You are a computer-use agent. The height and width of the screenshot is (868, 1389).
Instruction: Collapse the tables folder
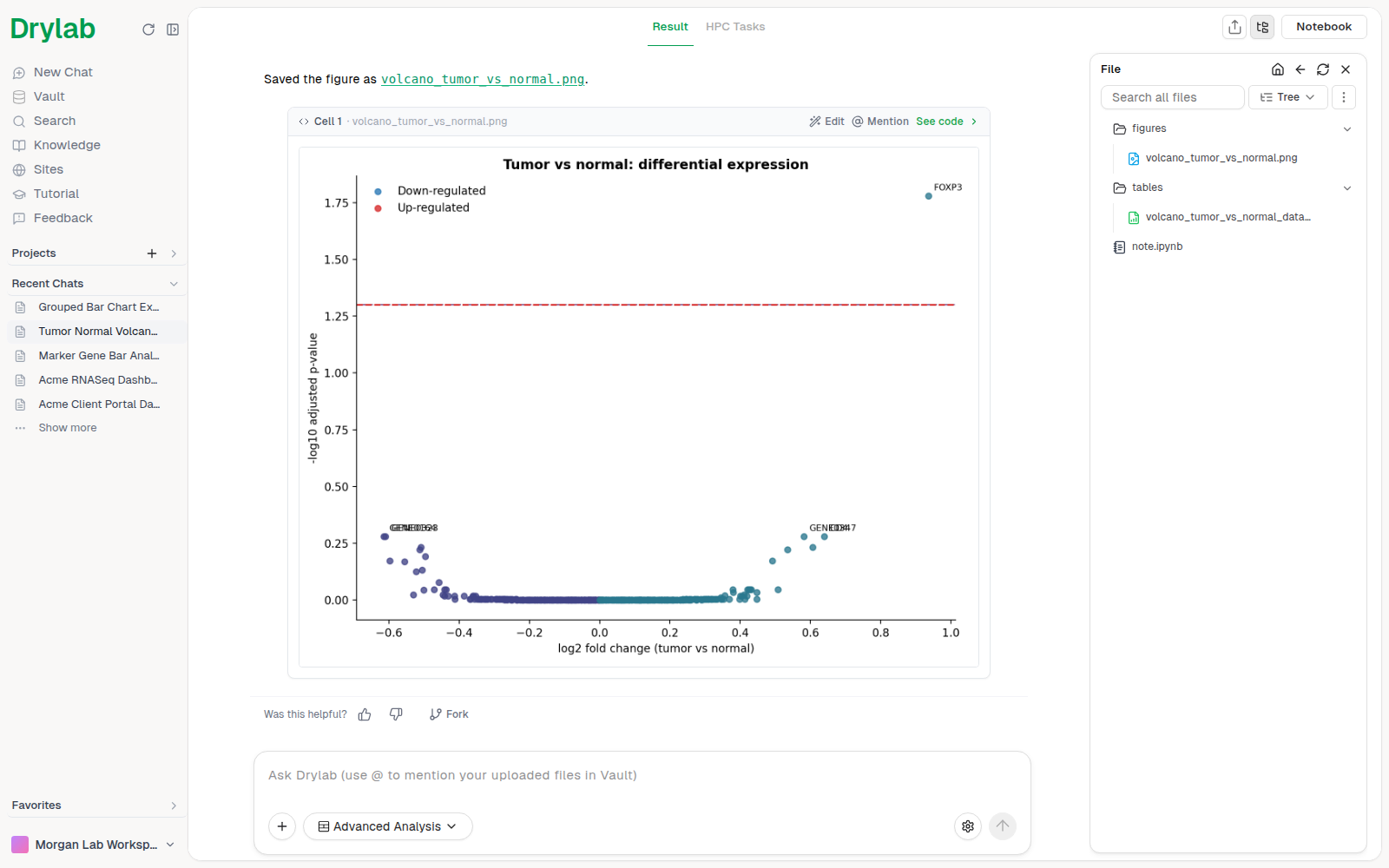coord(1347,187)
